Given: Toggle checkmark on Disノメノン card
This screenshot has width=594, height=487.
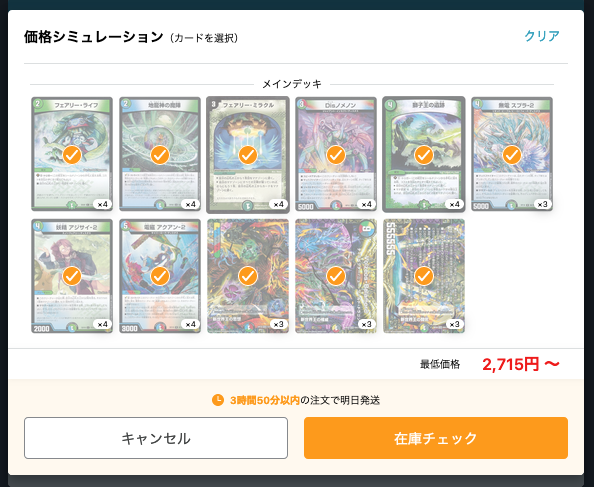Looking at the screenshot, I should tap(336, 155).
